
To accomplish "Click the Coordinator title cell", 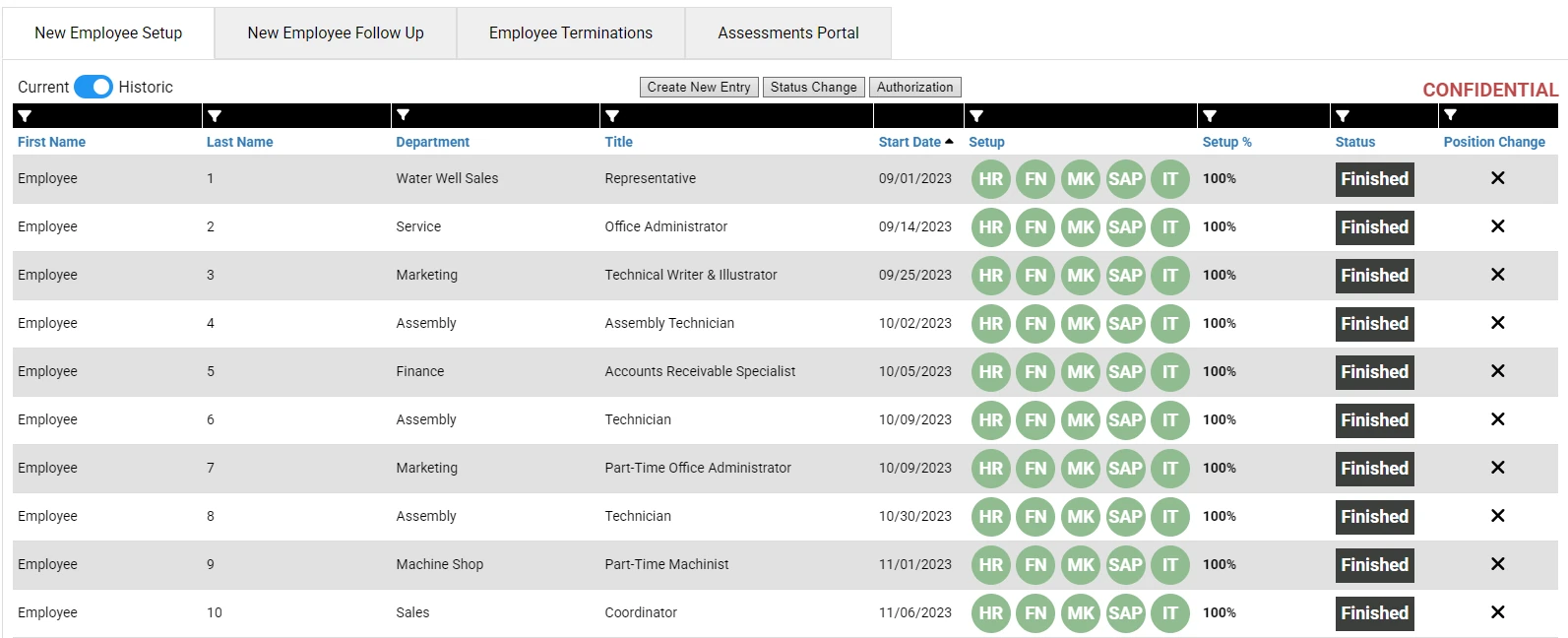I will (641, 612).
